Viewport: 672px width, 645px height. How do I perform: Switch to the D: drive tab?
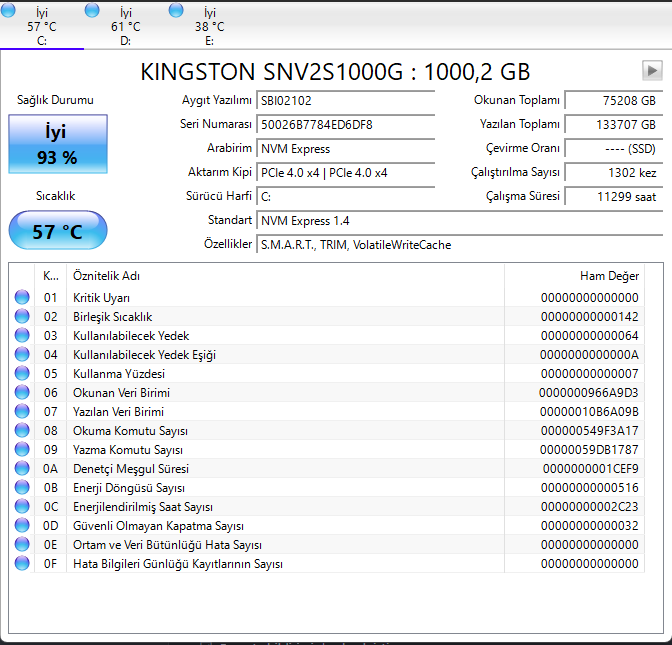point(125,26)
